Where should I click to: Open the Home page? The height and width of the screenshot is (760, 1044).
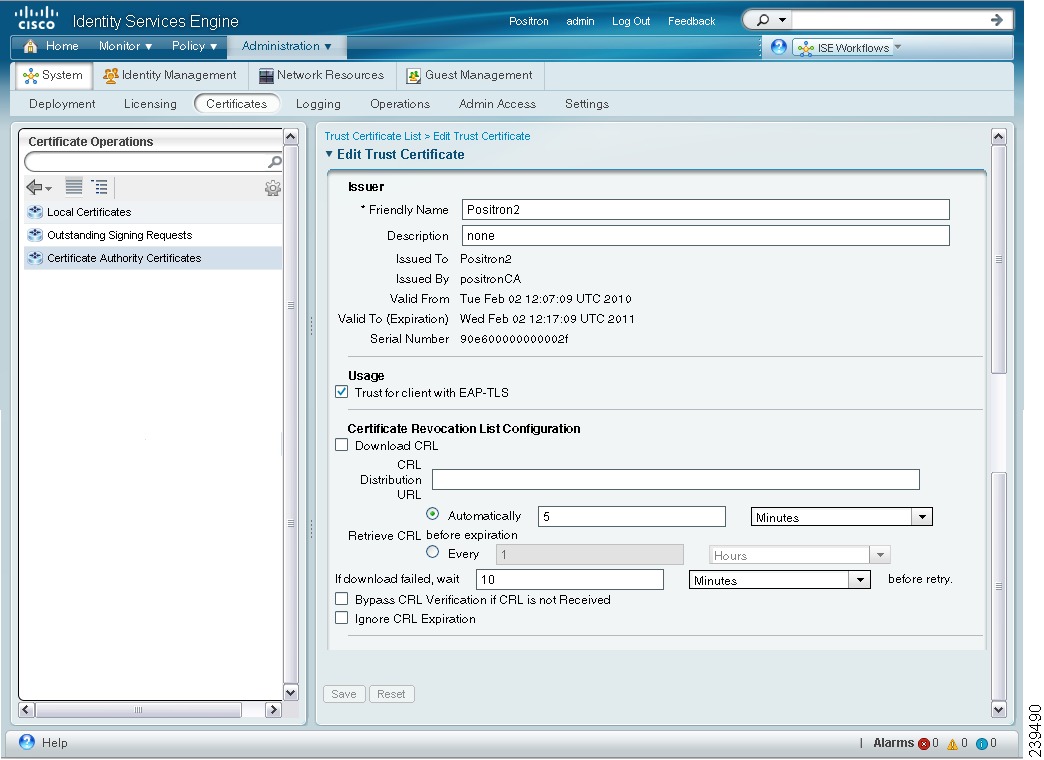[x=51, y=46]
